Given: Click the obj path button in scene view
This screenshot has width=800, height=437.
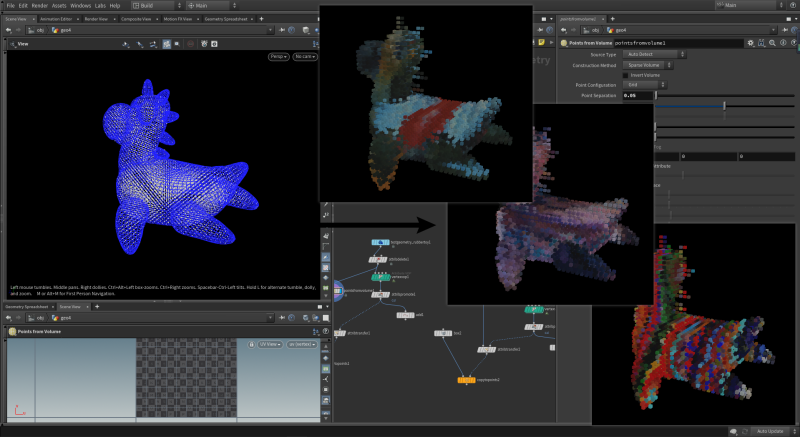Looking at the screenshot, I should coord(38,30).
